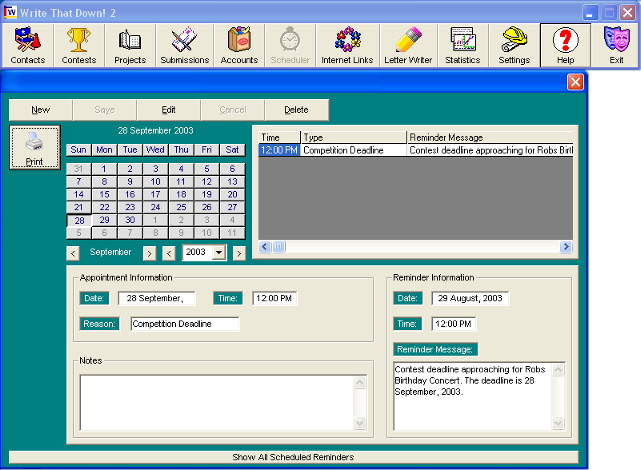
Task: Click reminder Date field 29 August, 2003
Action: (470, 298)
